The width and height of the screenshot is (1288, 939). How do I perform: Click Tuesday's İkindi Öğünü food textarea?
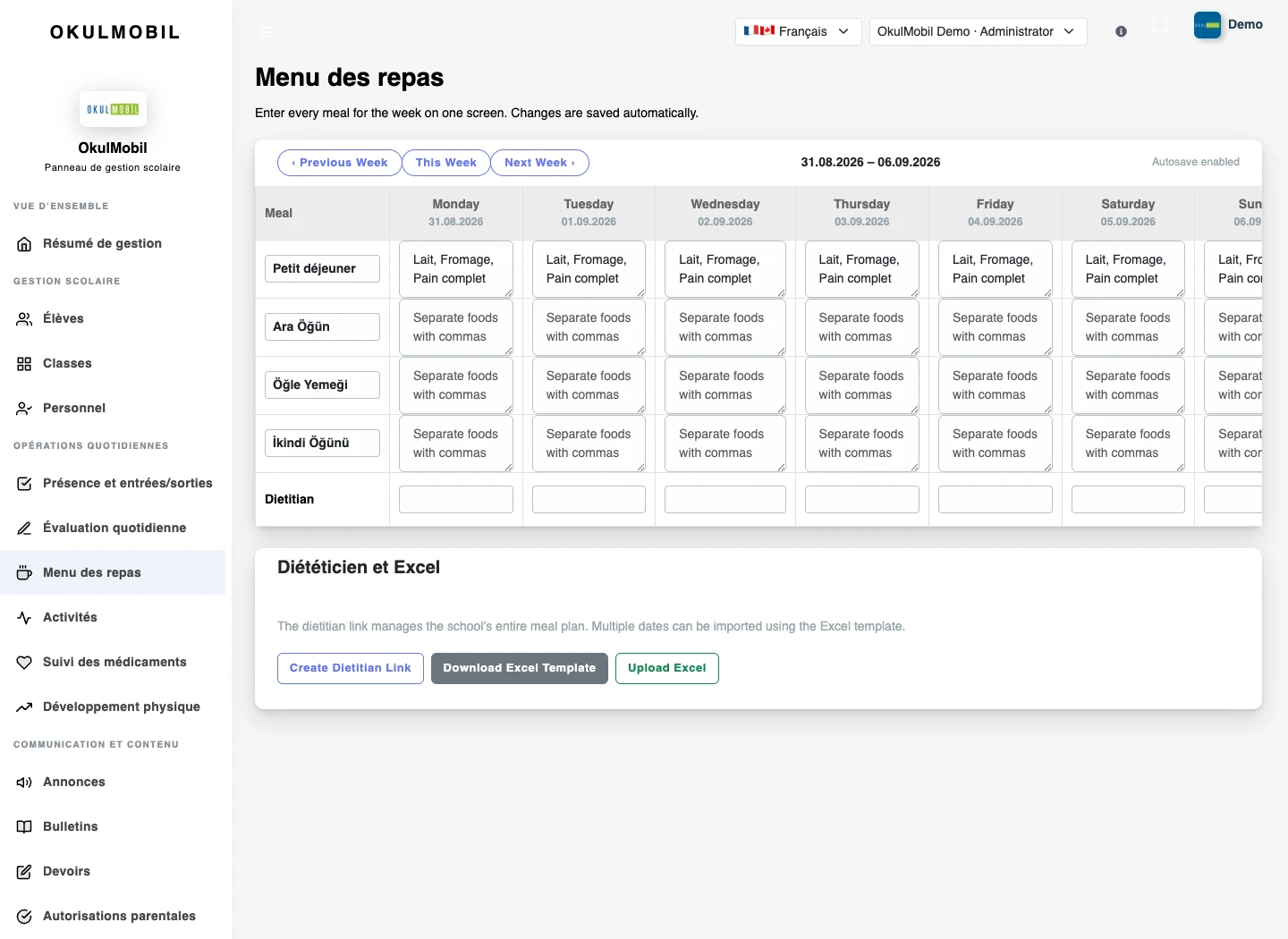tap(589, 444)
